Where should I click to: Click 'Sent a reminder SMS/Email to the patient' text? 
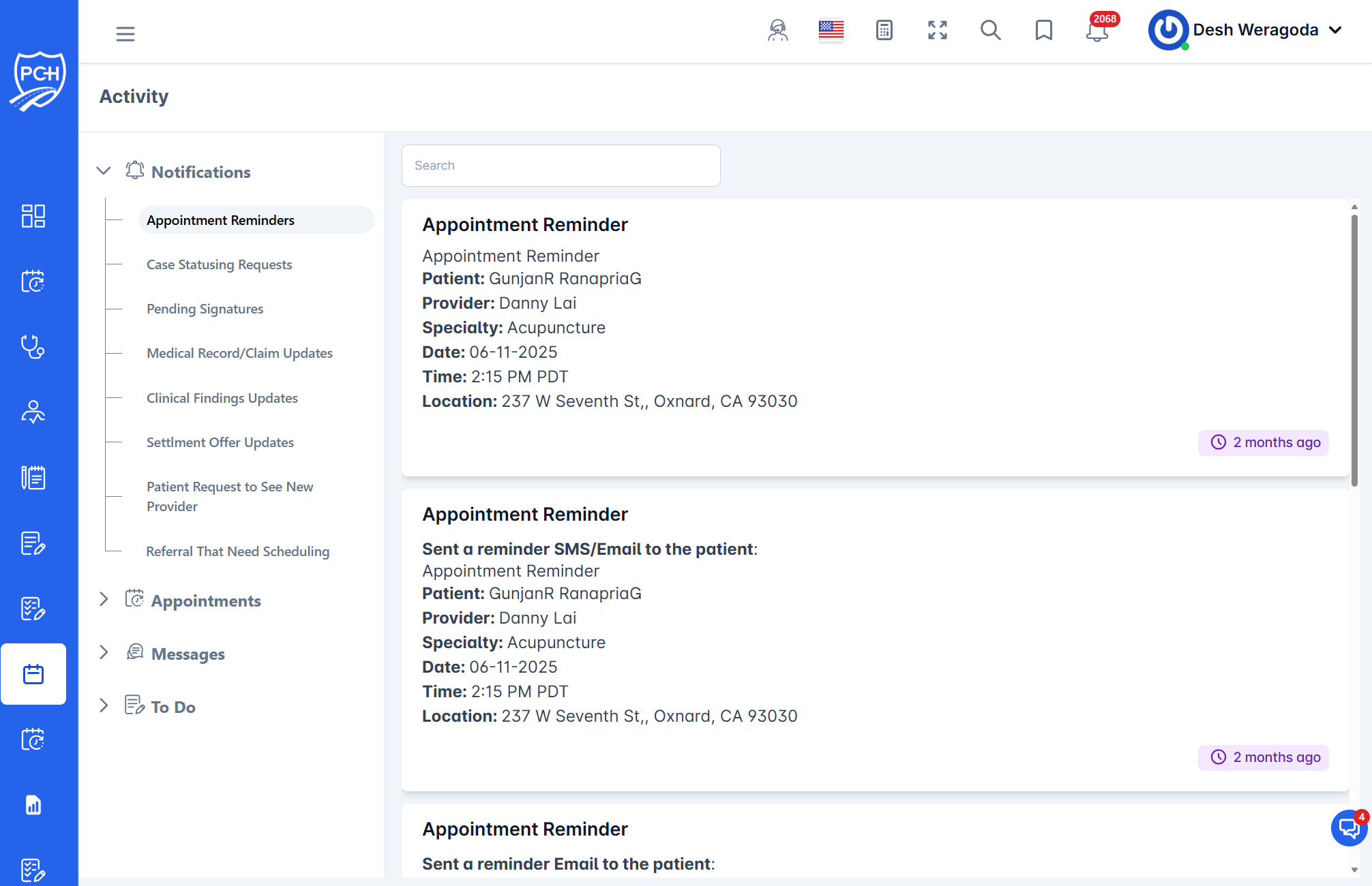(589, 549)
